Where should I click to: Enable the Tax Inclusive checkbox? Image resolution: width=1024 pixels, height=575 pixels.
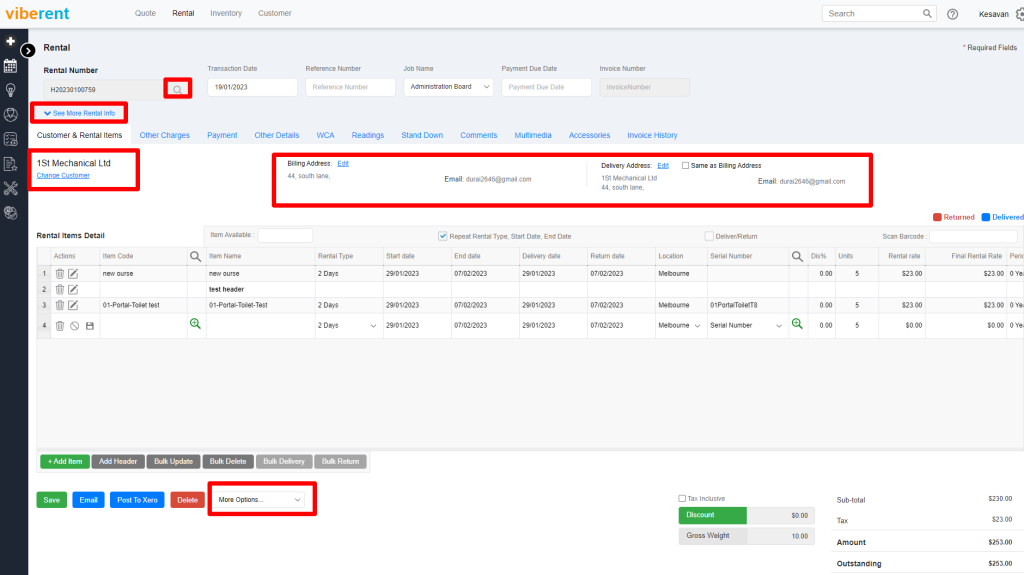point(682,498)
